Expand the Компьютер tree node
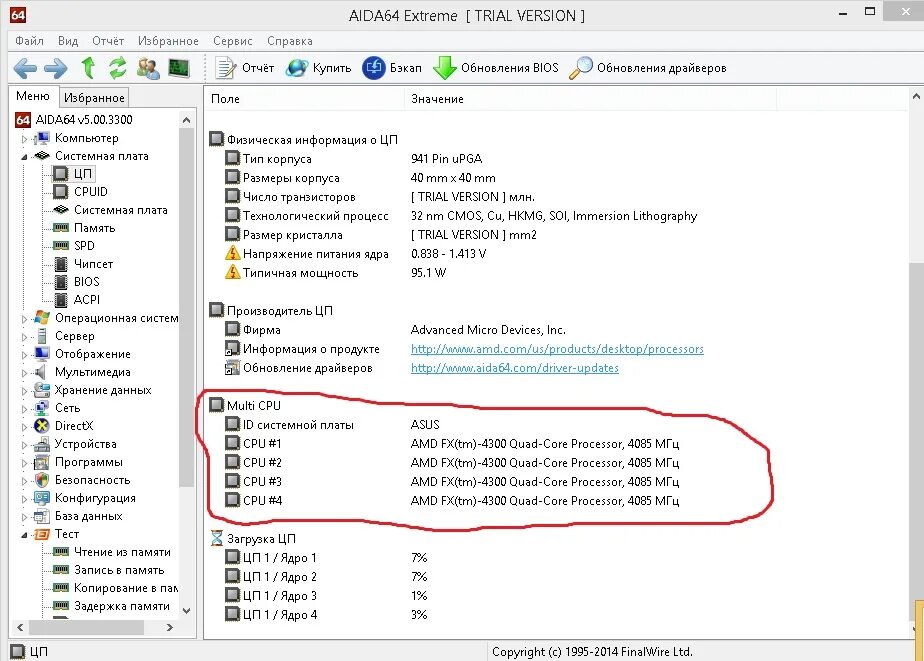This screenshot has width=924, height=661. coord(24,140)
